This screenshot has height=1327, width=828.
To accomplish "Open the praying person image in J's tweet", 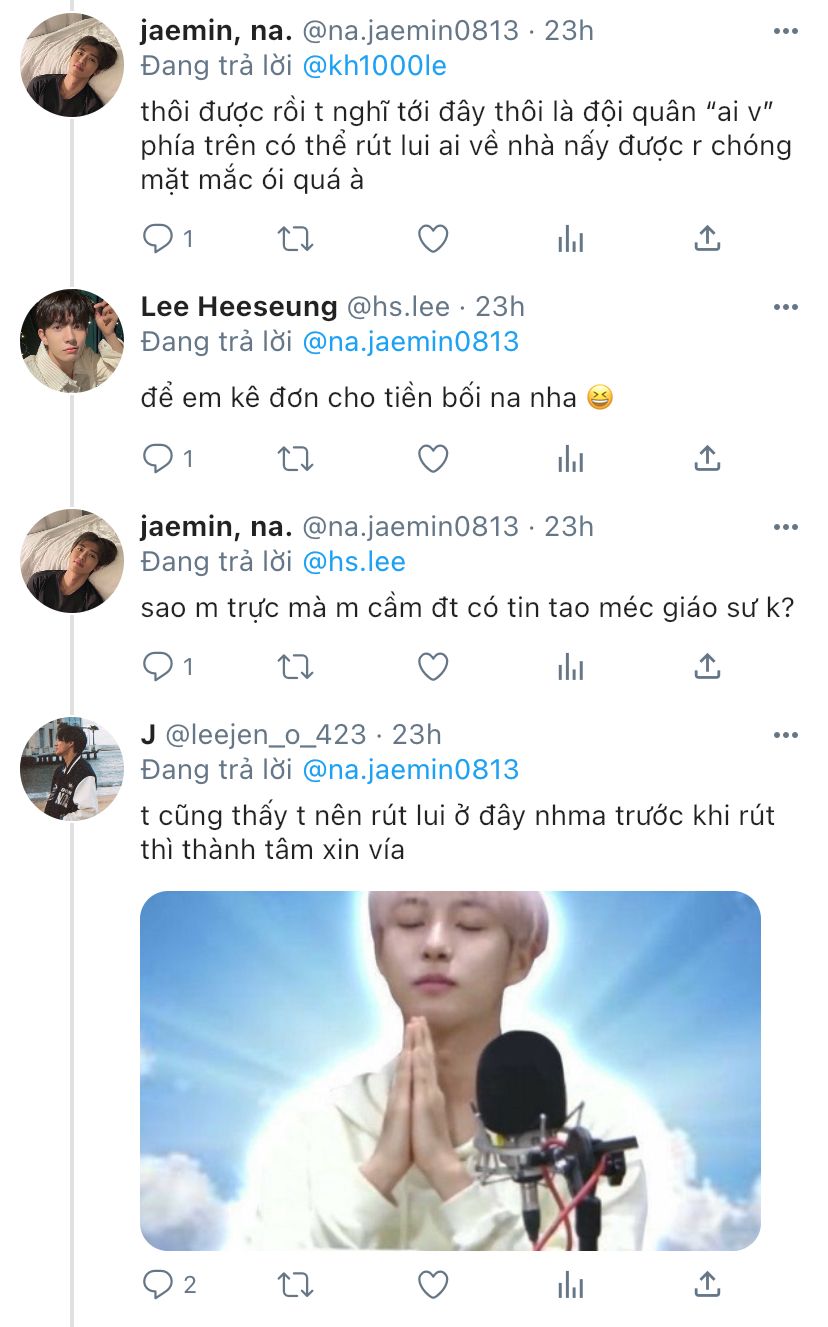I will pos(450,1070).
